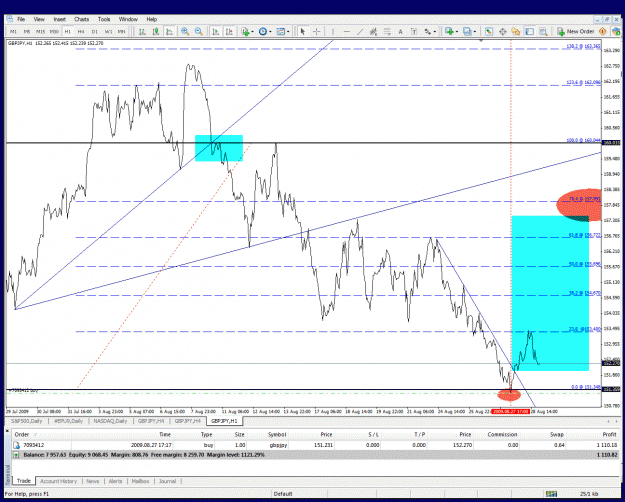The height and width of the screenshot is (502, 625).
Task: Toggle the Data Window icon
Action: (x=503, y=31)
